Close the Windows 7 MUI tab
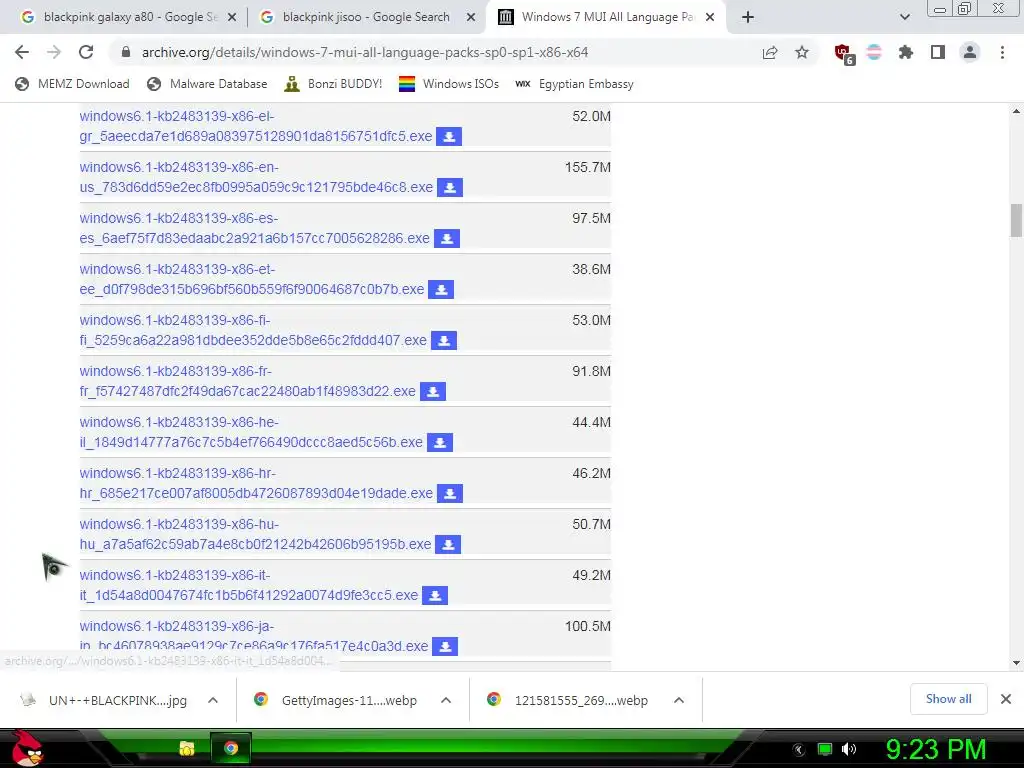The width and height of the screenshot is (1024, 768). point(710,17)
